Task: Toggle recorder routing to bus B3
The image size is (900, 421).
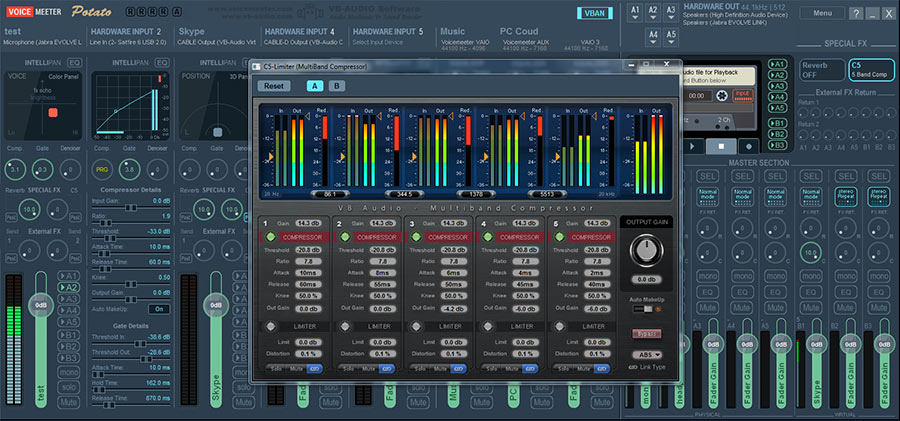Action: (777, 145)
